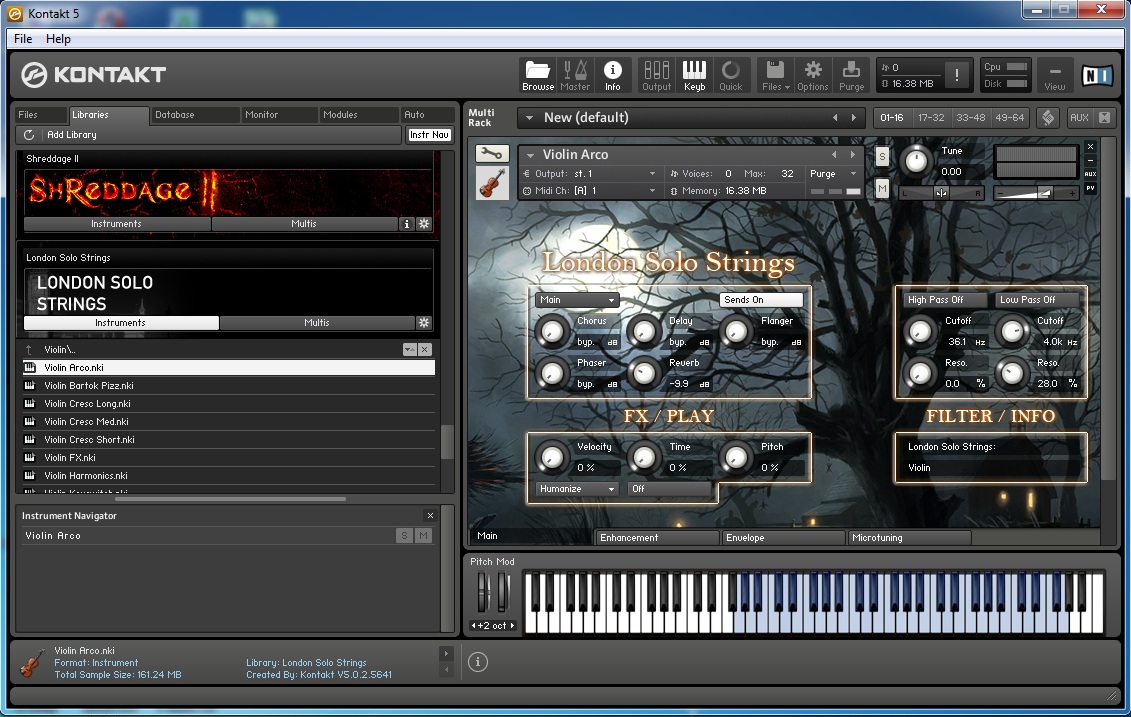This screenshot has width=1131, height=717.
Task: Open London Solo Strings settings gear
Action: [x=424, y=322]
